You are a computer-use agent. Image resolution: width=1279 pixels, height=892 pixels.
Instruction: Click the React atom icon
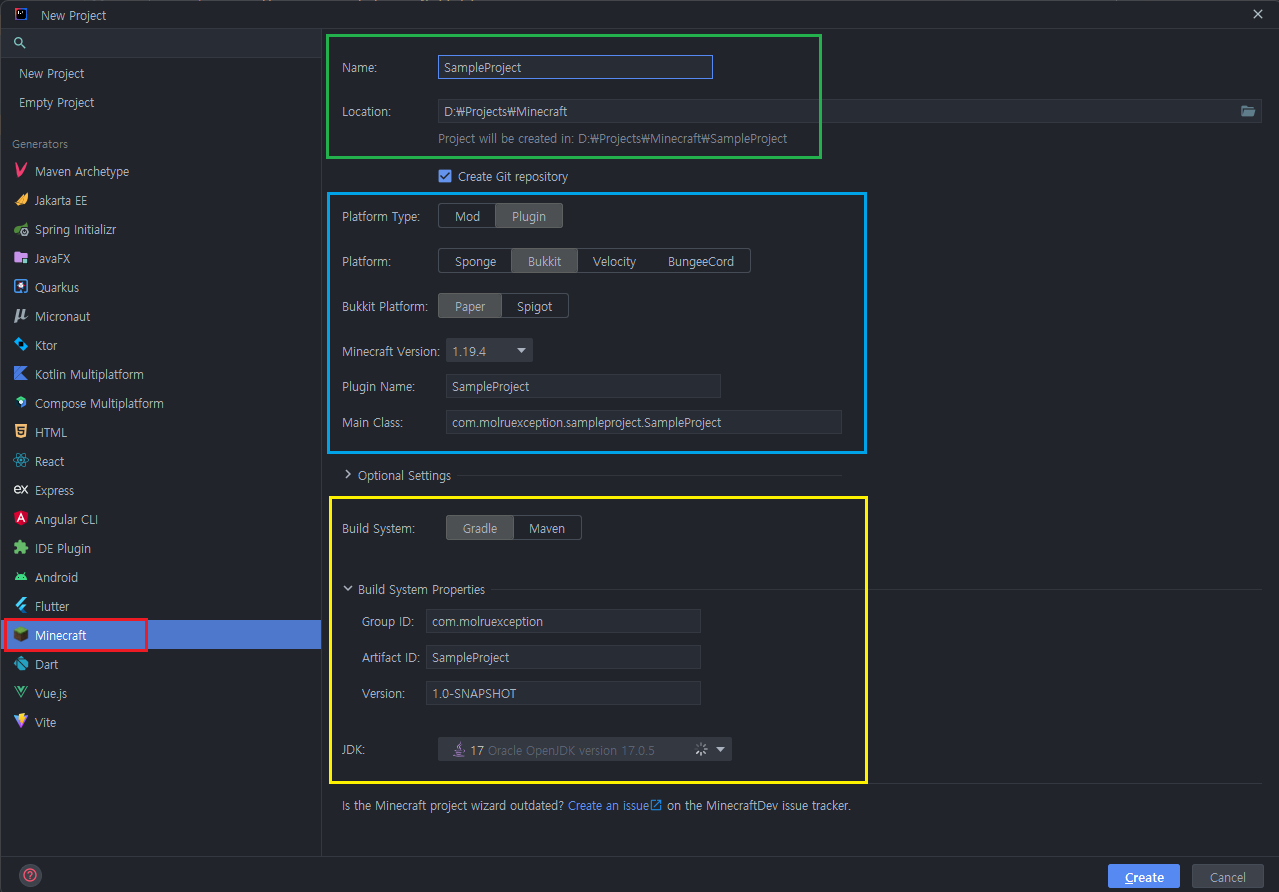pos(21,461)
